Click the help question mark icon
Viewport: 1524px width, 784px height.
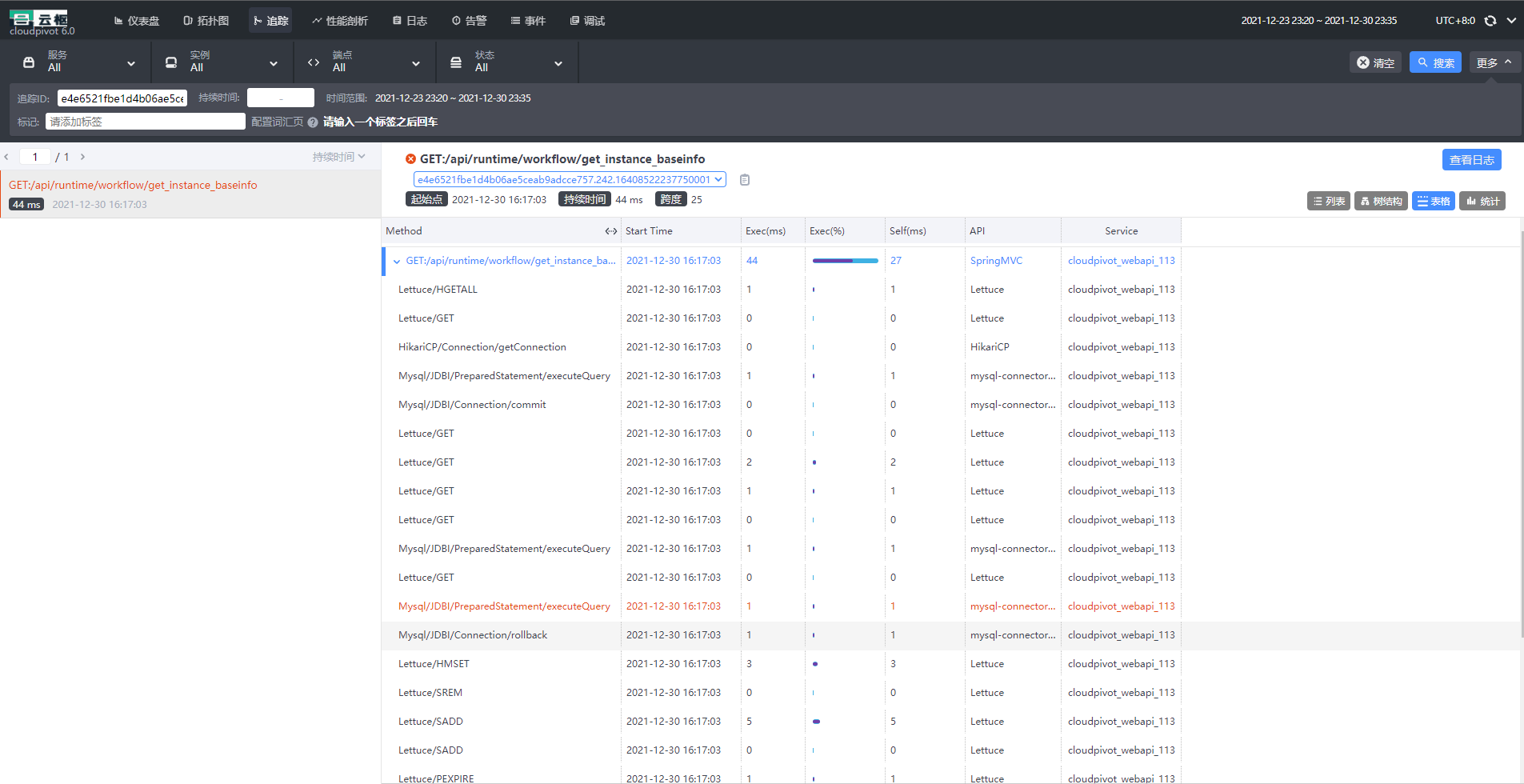pos(313,122)
